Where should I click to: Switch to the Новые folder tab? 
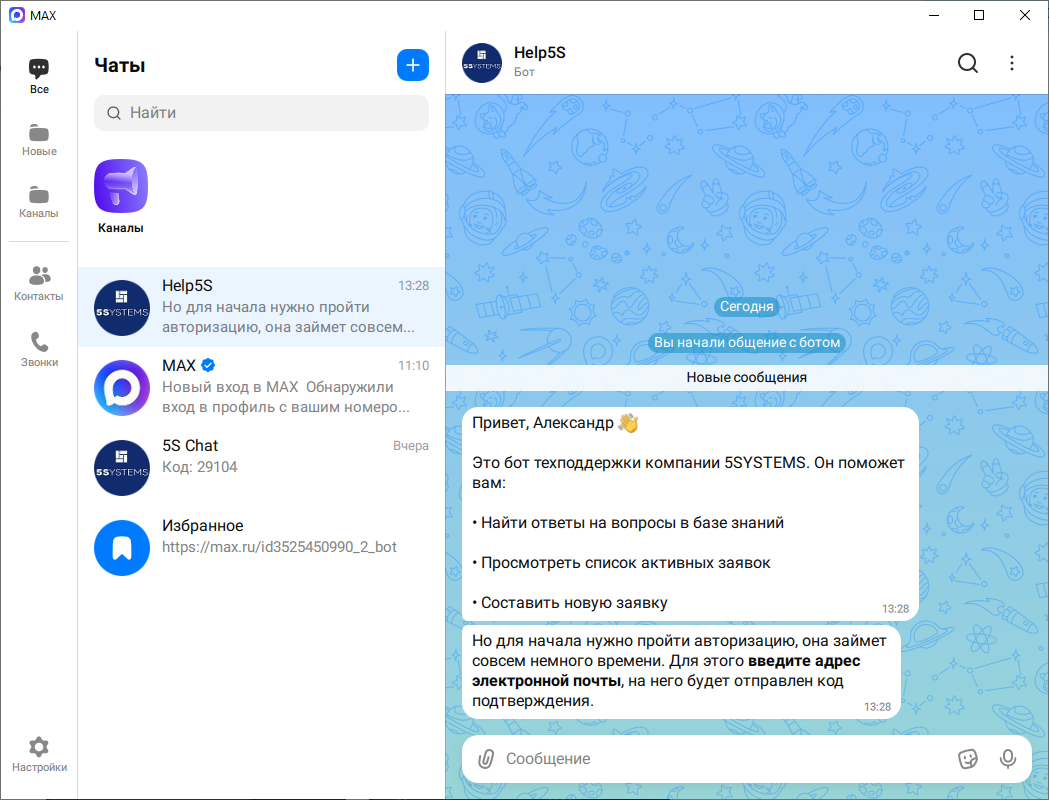tap(39, 140)
